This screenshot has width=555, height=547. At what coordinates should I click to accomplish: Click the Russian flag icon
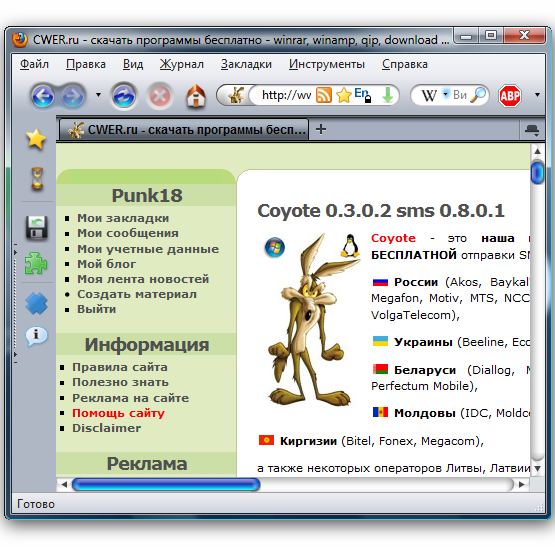pos(380,282)
